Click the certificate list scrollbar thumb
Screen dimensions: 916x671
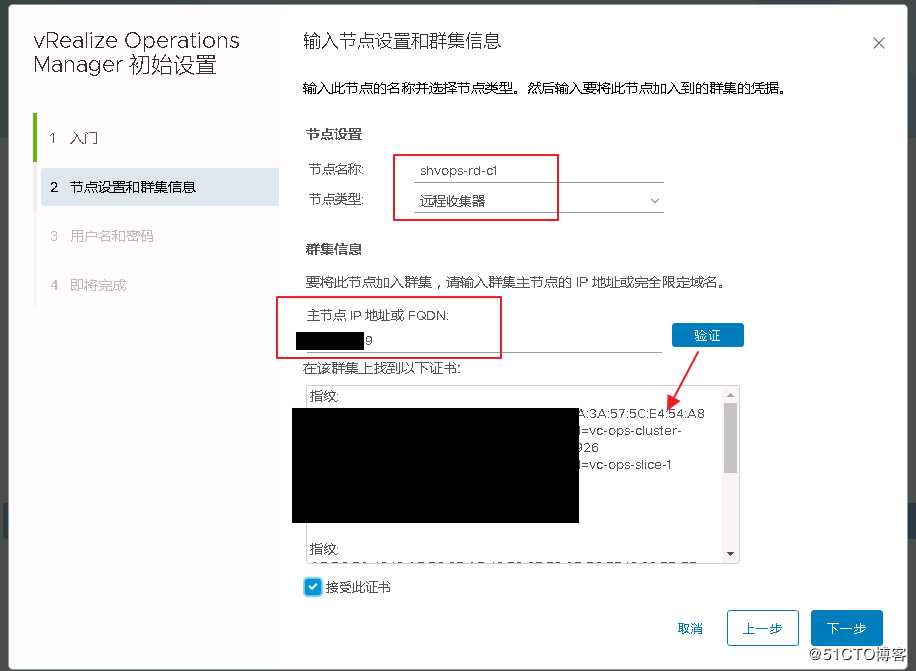730,438
